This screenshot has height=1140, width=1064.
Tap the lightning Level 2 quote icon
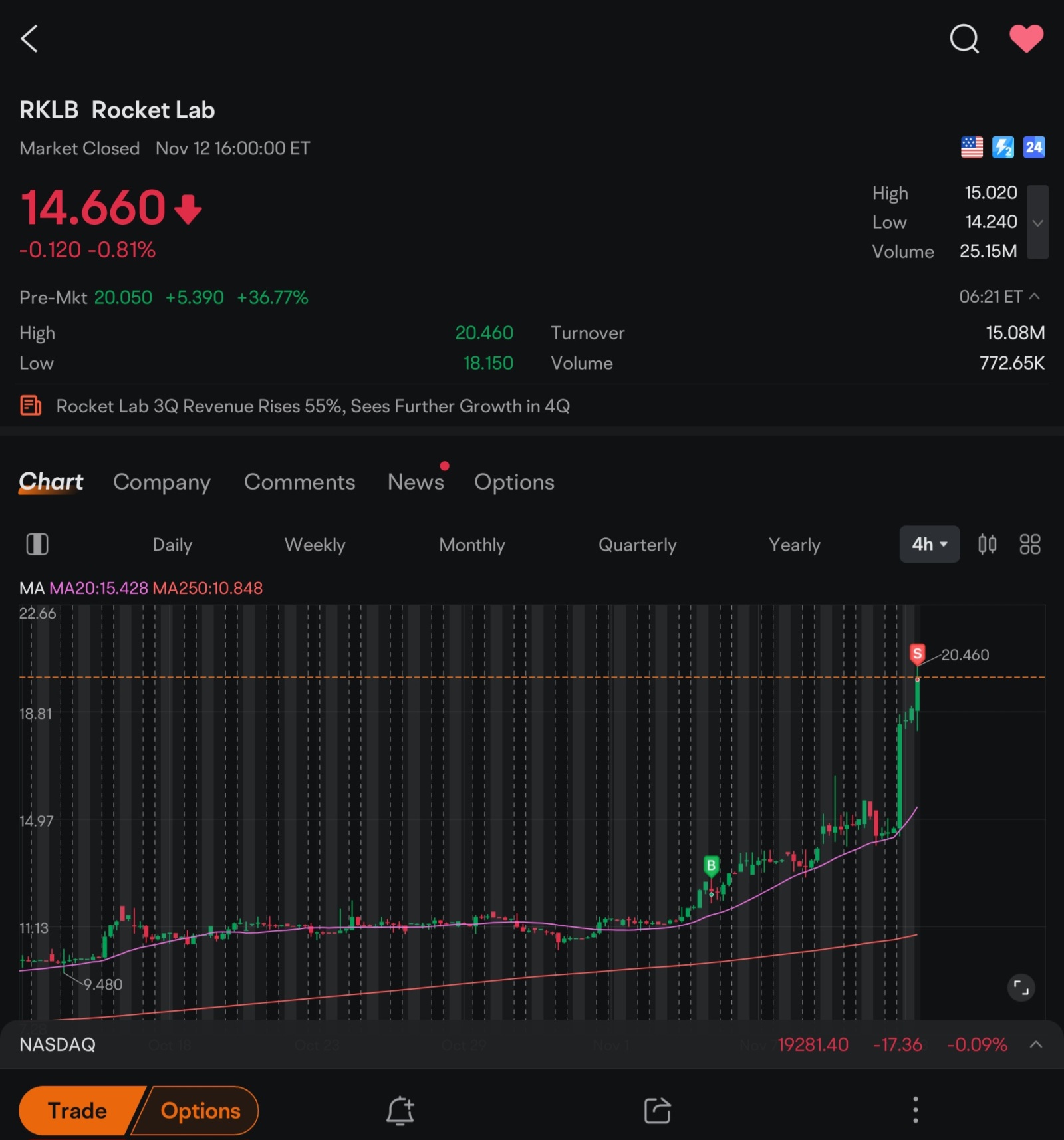[x=1003, y=147]
